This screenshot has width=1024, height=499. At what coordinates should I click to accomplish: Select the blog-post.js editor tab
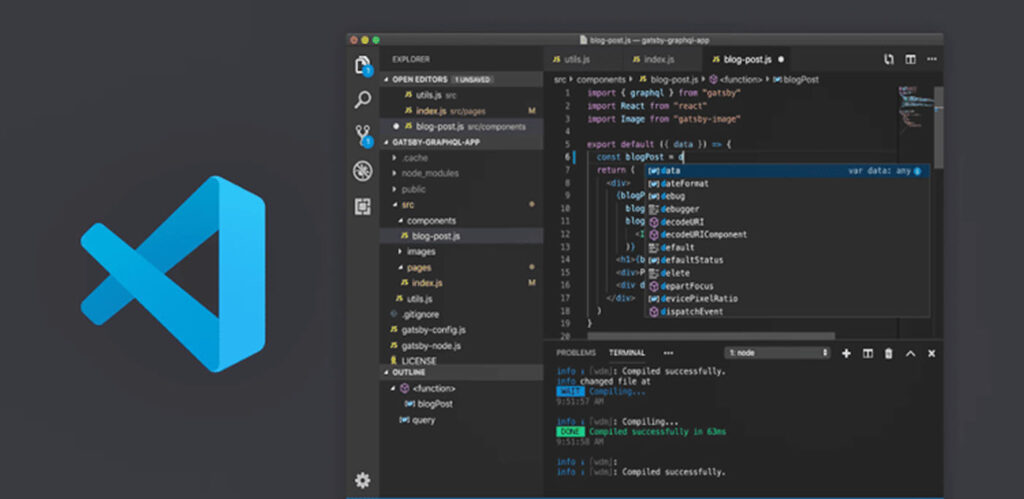748,59
